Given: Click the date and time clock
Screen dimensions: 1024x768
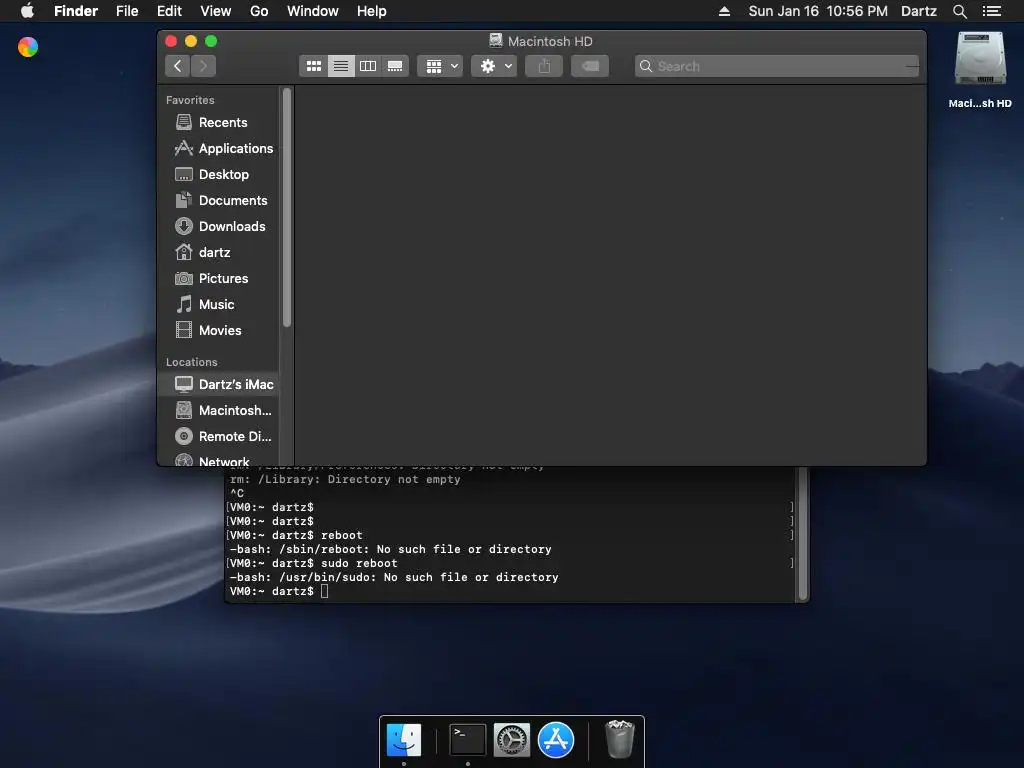Looking at the screenshot, I should tap(818, 11).
